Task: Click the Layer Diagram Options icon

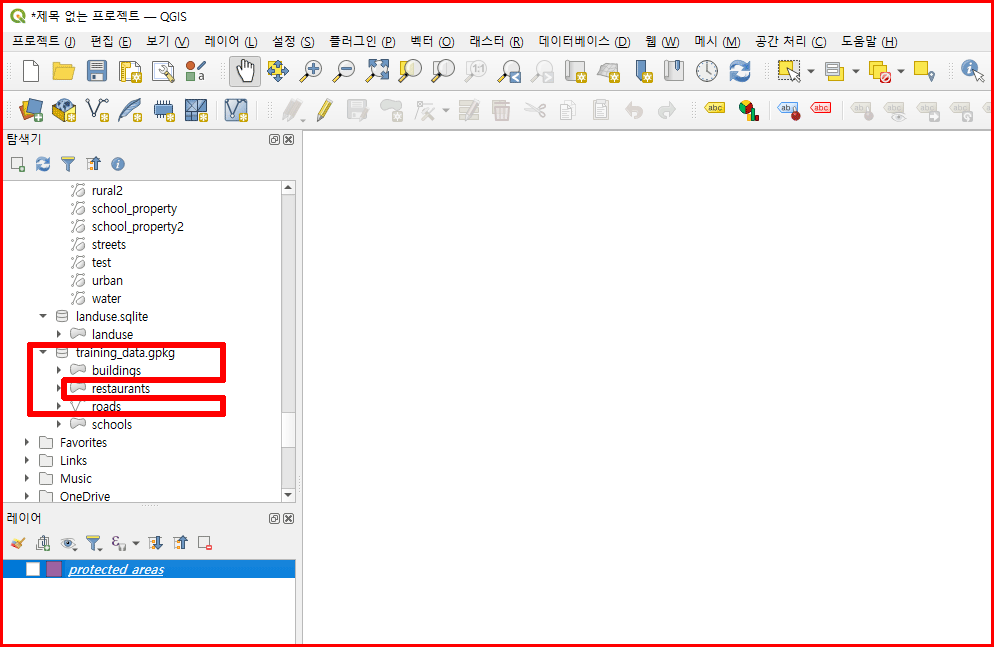Action: [x=749, y=110]
